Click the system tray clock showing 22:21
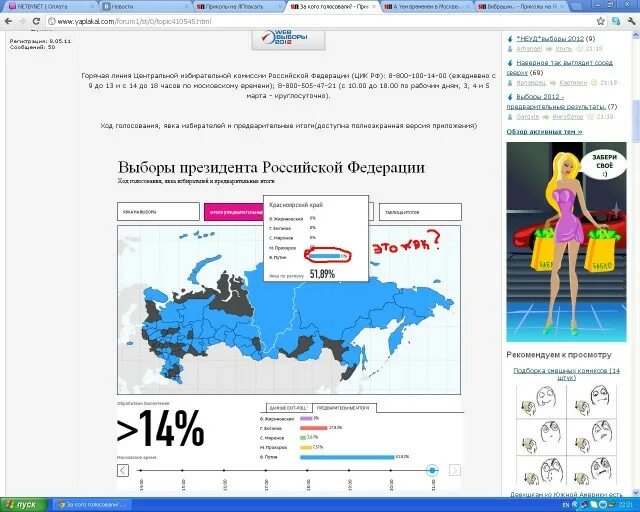The height and width of the screenshot is (512, 640). (627, 505)
